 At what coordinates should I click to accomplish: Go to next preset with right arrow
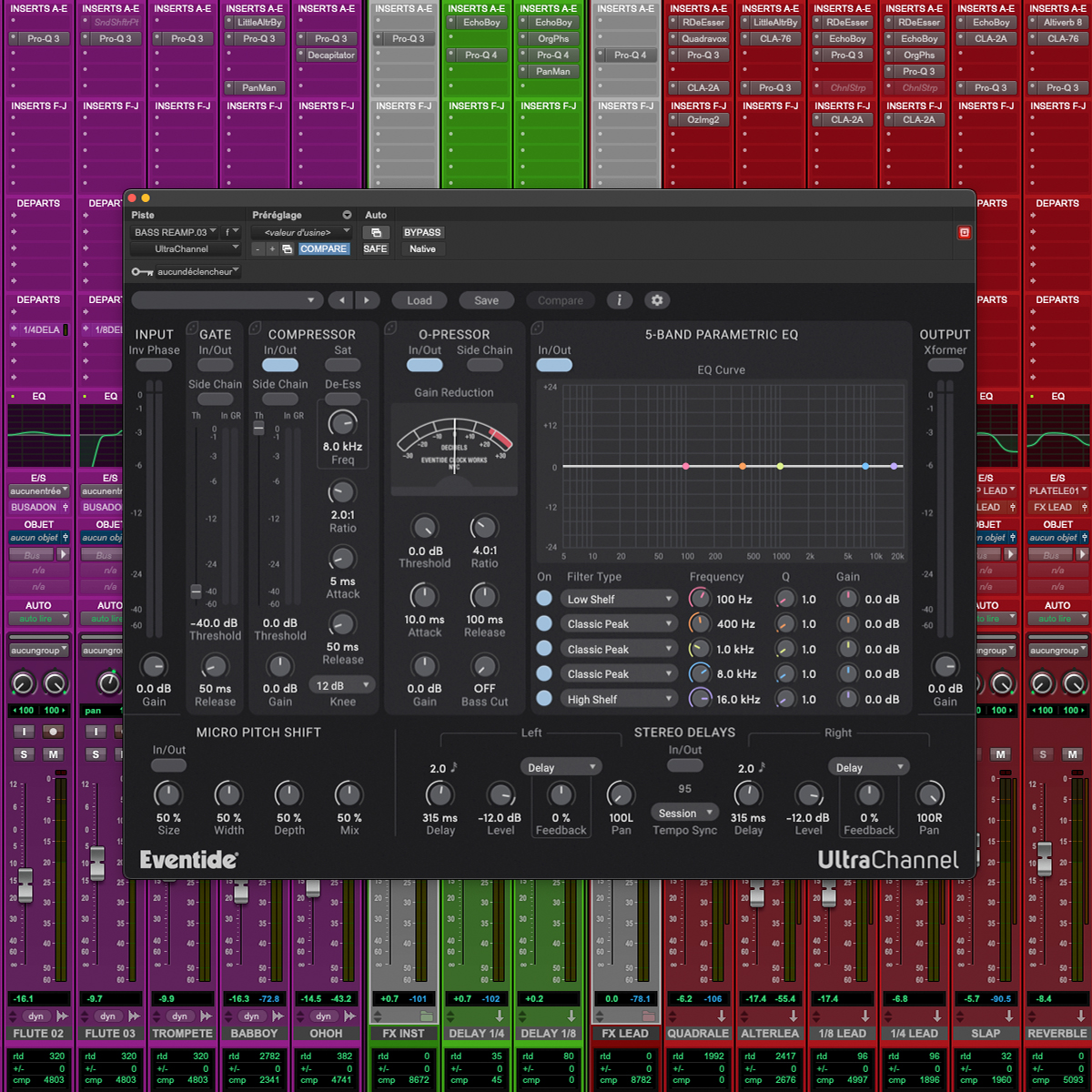click(x=367, y=300)
